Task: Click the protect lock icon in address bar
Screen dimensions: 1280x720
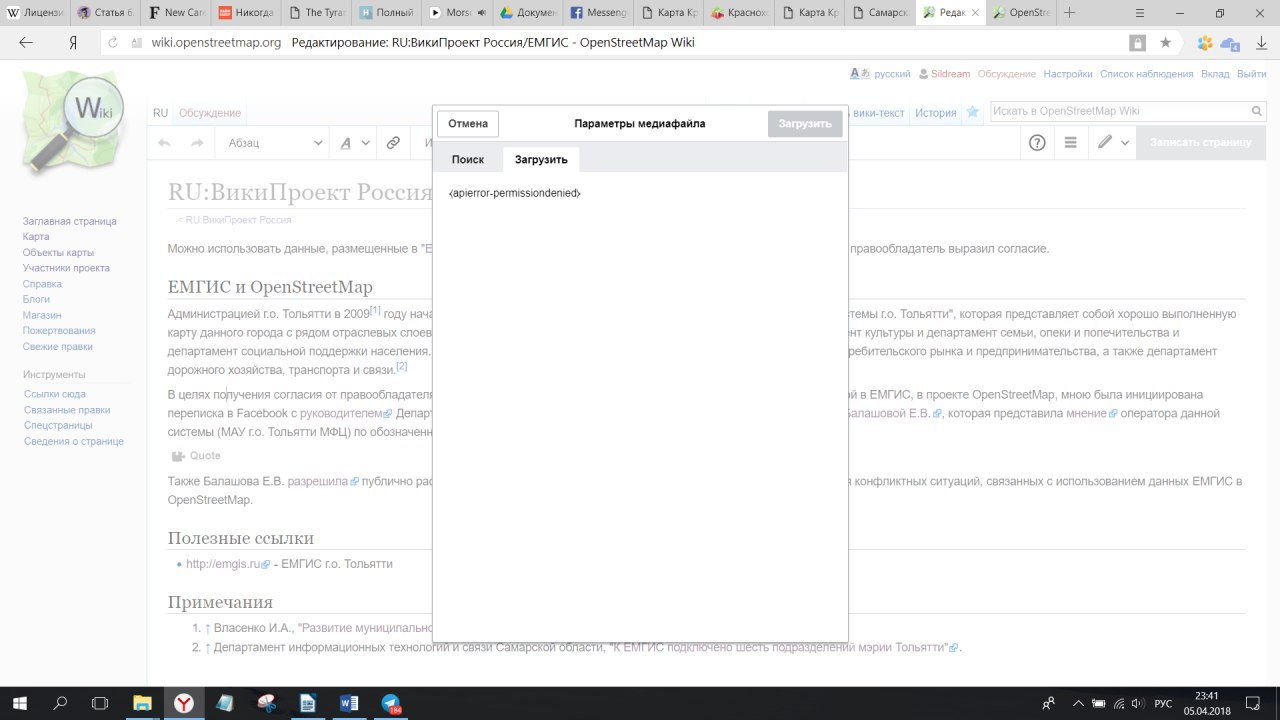Action: pyautogui.click(x=1137, y=43)
